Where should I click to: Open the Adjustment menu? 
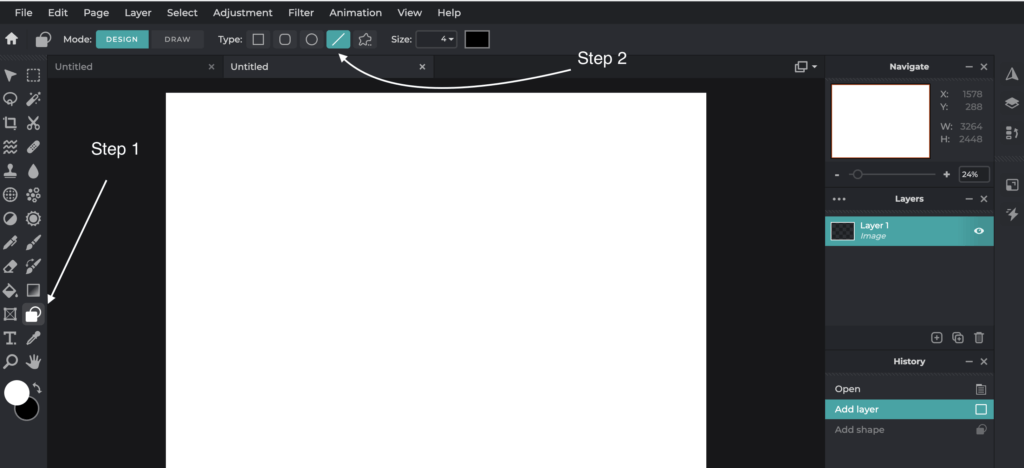[243, 12]
